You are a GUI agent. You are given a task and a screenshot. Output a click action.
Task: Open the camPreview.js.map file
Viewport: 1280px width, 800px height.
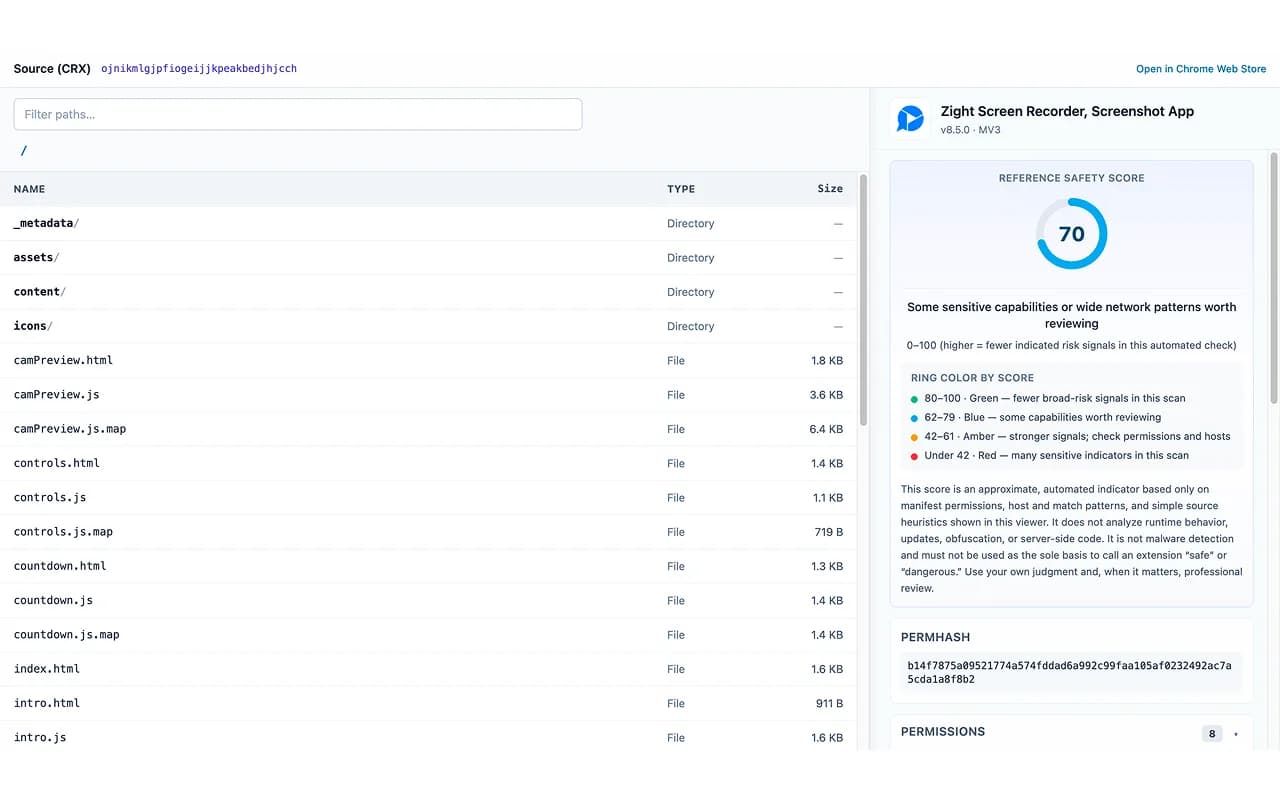point(70,429)
